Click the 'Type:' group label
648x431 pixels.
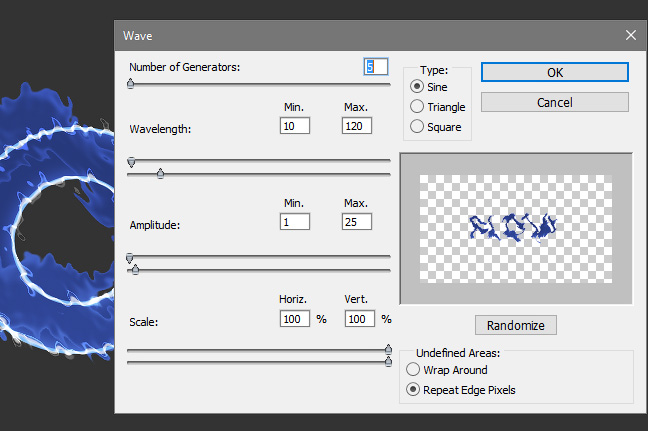pos(434,70)
